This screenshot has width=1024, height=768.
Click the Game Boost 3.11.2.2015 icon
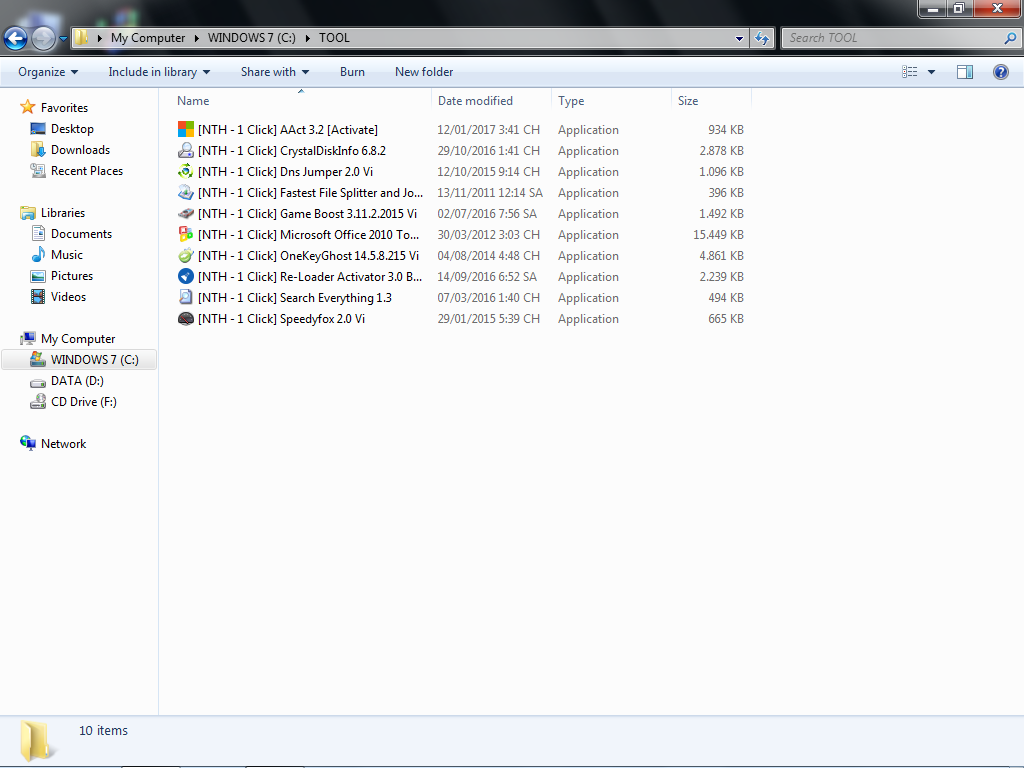pyautogui.click(x=186, y=214)
